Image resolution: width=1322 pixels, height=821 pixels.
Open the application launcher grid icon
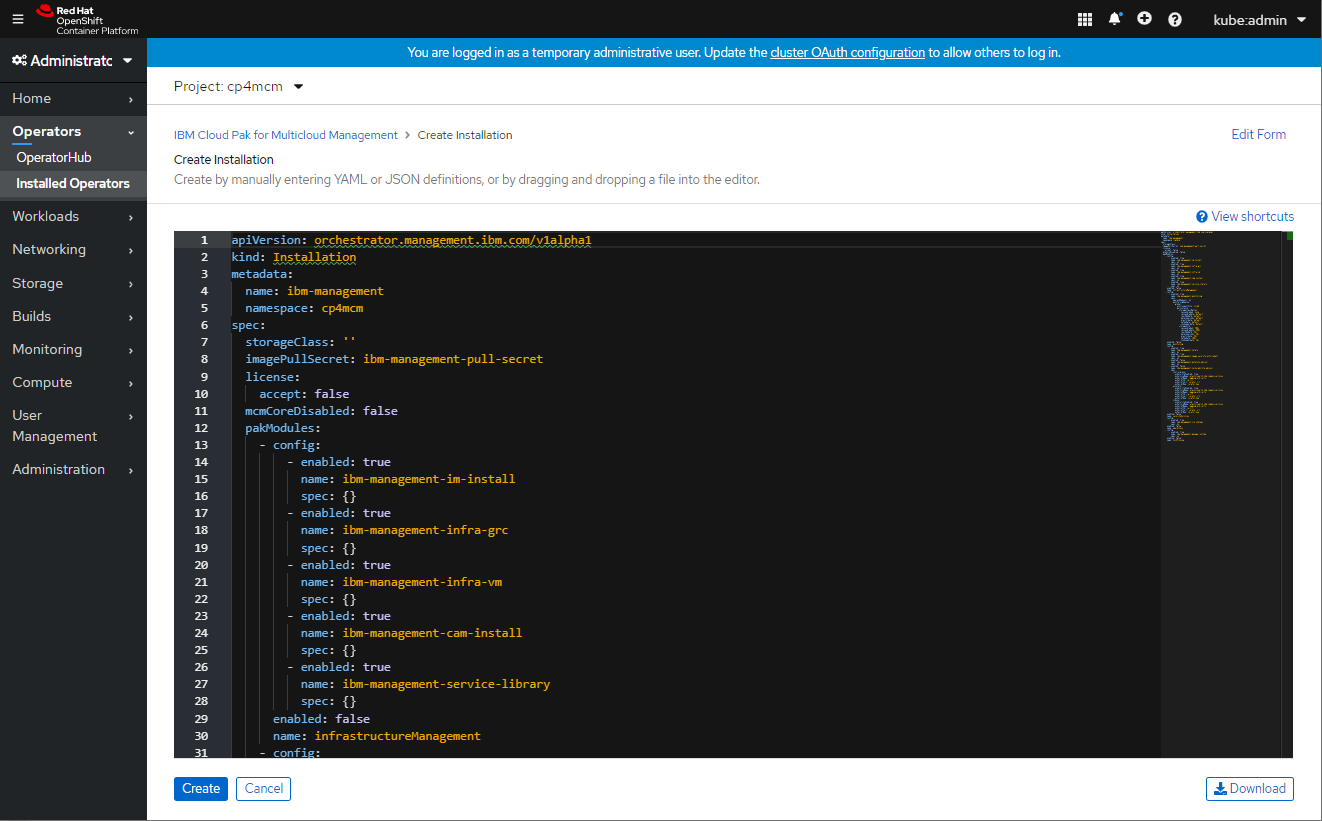pos(1085,19)
